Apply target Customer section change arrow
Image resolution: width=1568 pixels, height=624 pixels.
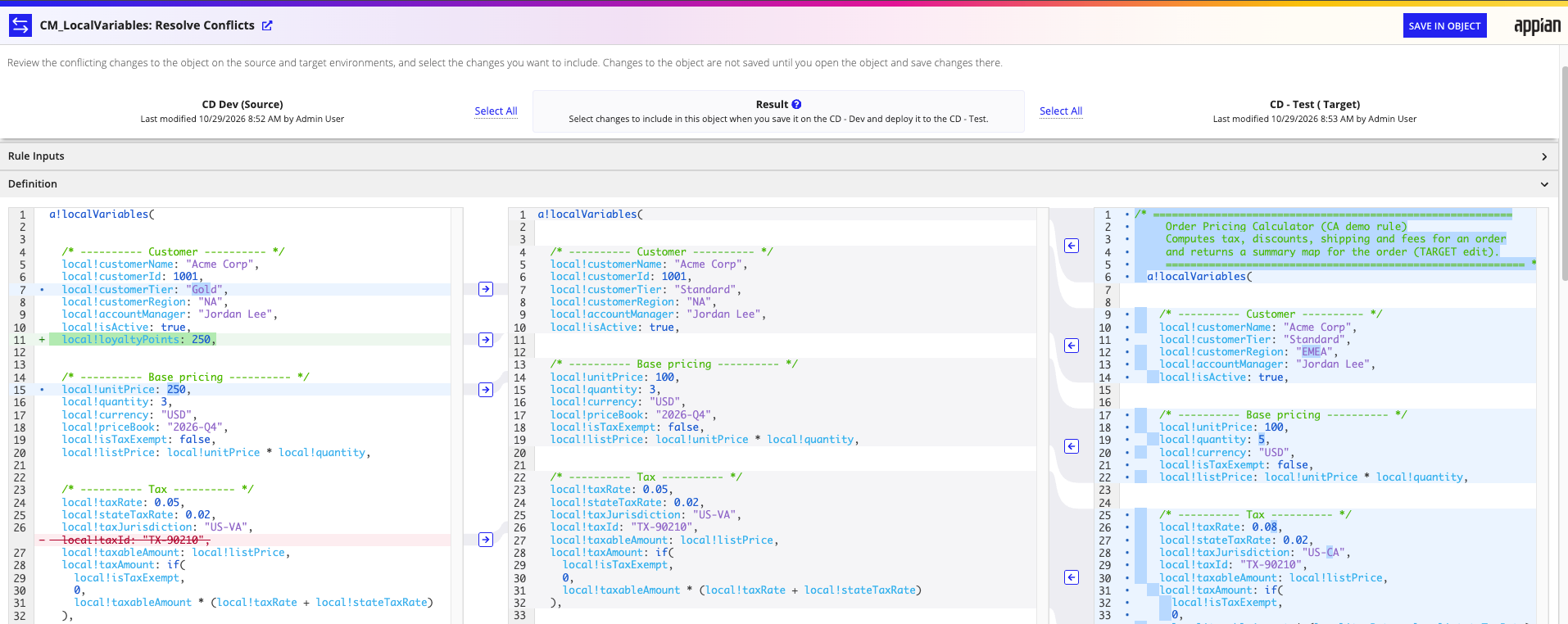(x=1072, y=346)
